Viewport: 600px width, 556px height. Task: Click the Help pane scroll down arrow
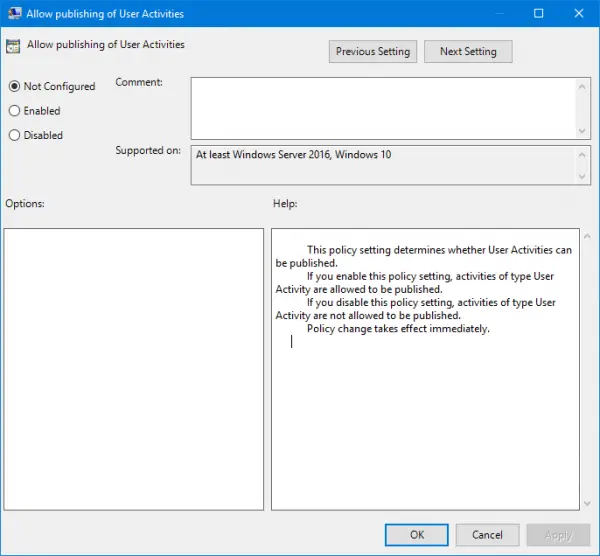tap(587, 504)
